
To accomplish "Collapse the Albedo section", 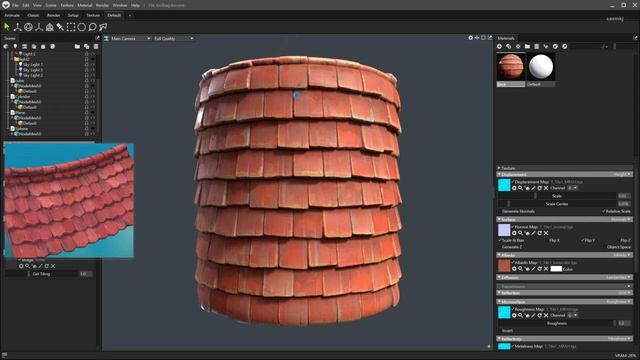I will click(x=499, y=255).
